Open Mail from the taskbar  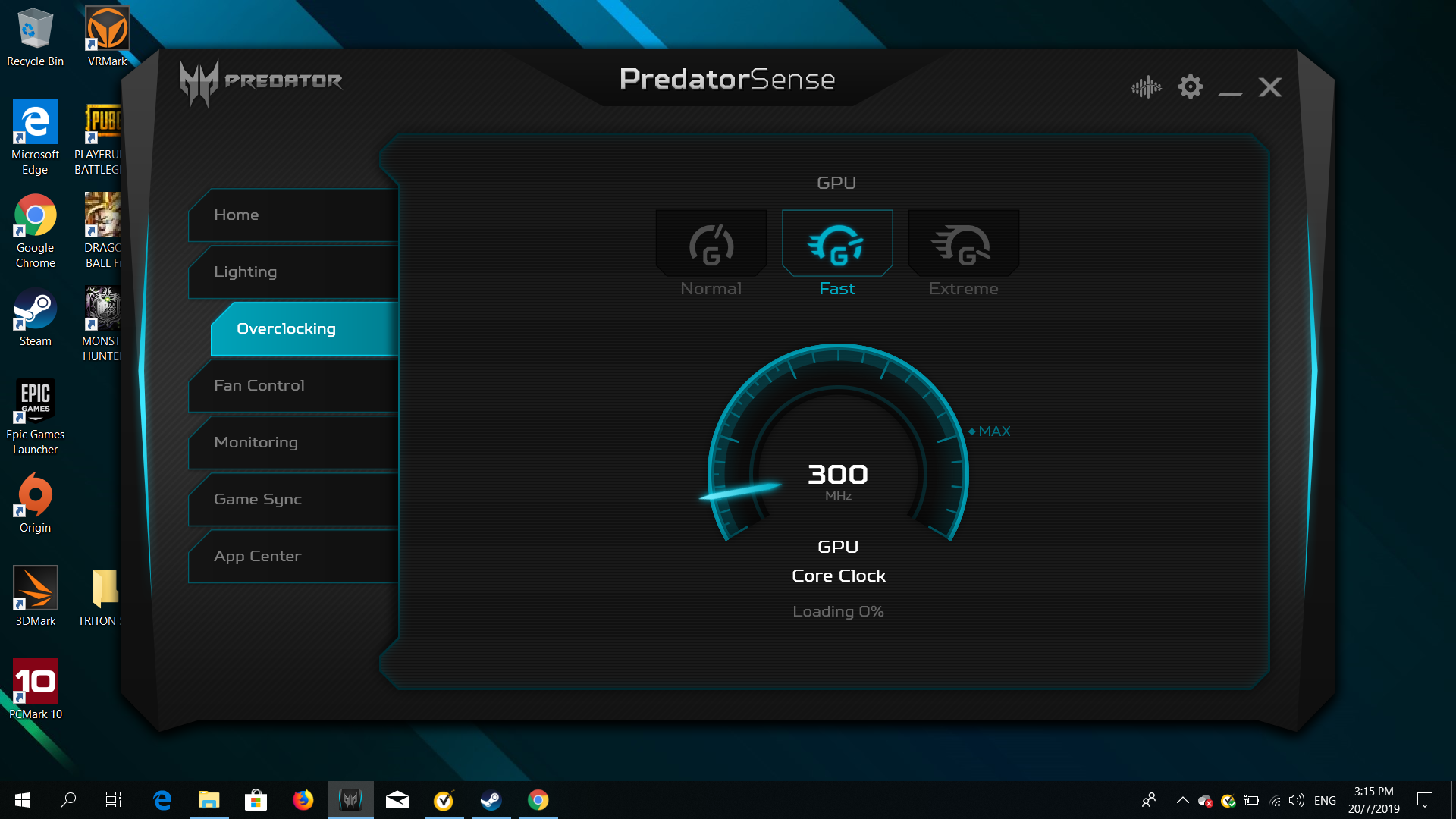point(397,800)
